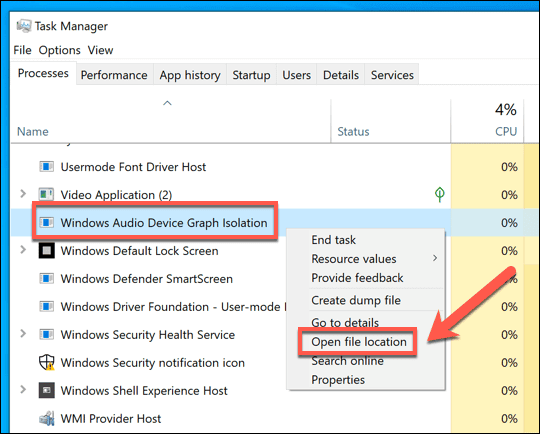
Task: Select Windows Security notification icon row
Action: pyautogui.click(x=275, y=362)
